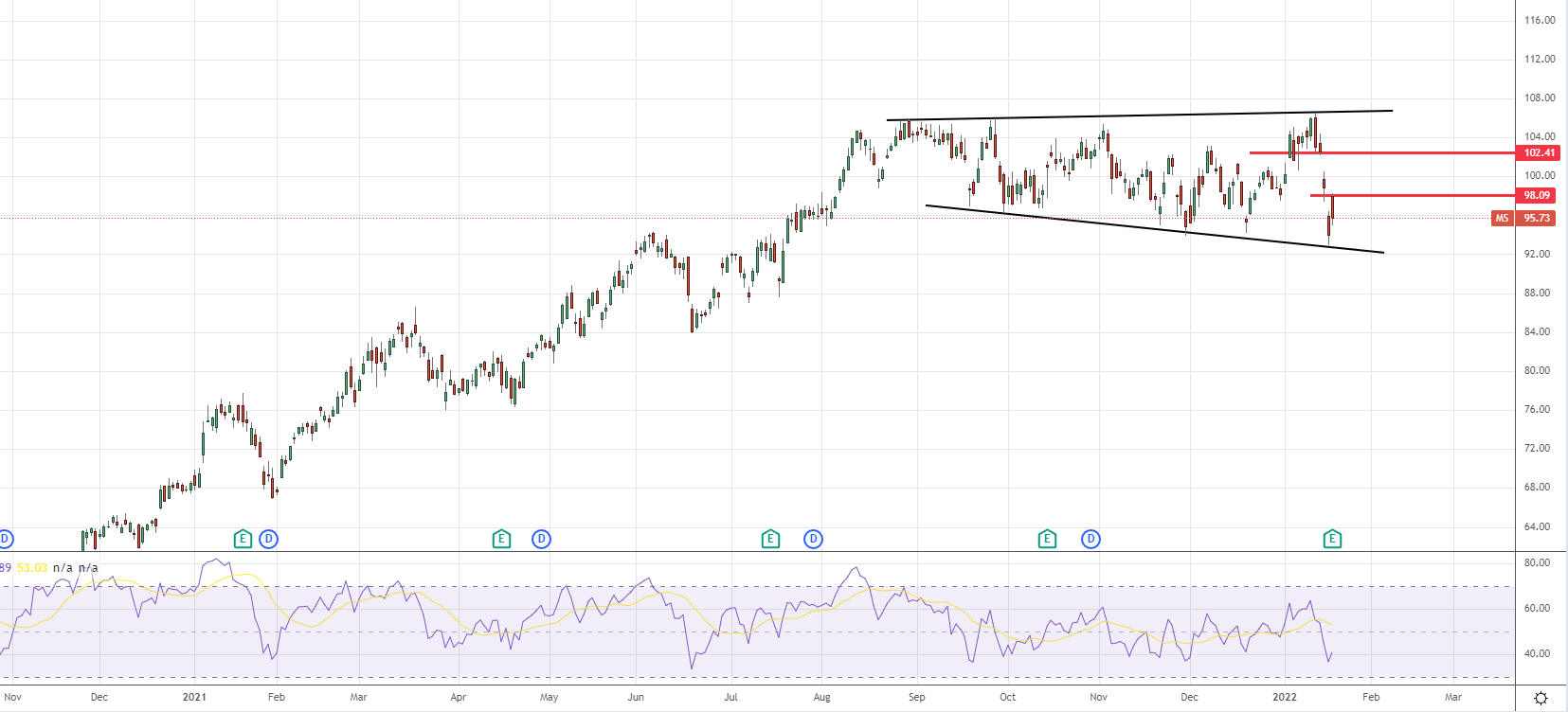Click the earnings marker in mid-October 2021

pyautogui.click(x=1047, y=540)
